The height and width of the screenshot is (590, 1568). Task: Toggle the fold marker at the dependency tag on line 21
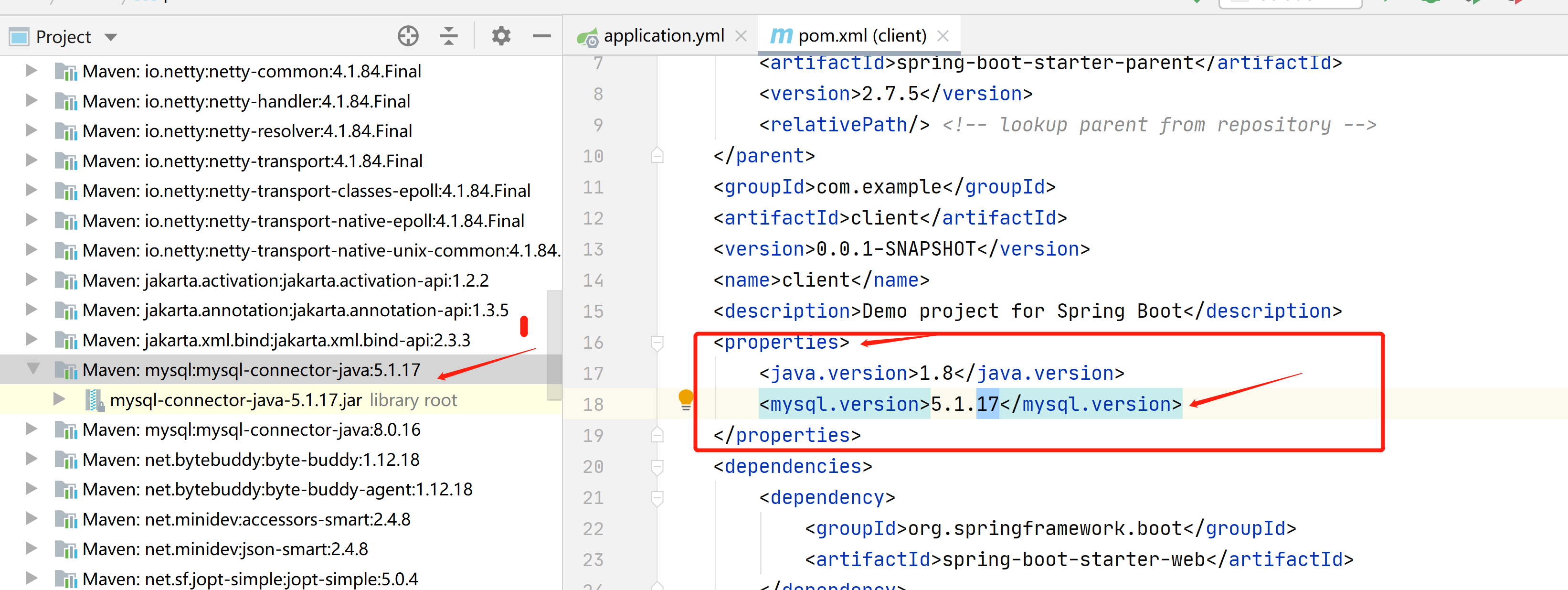[657, 498]
